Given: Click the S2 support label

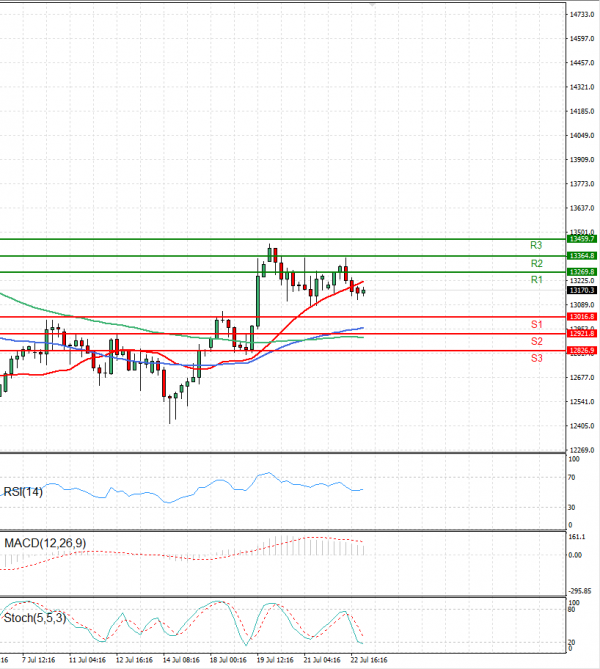Looking at the screenshot, I should click(536, 341).
